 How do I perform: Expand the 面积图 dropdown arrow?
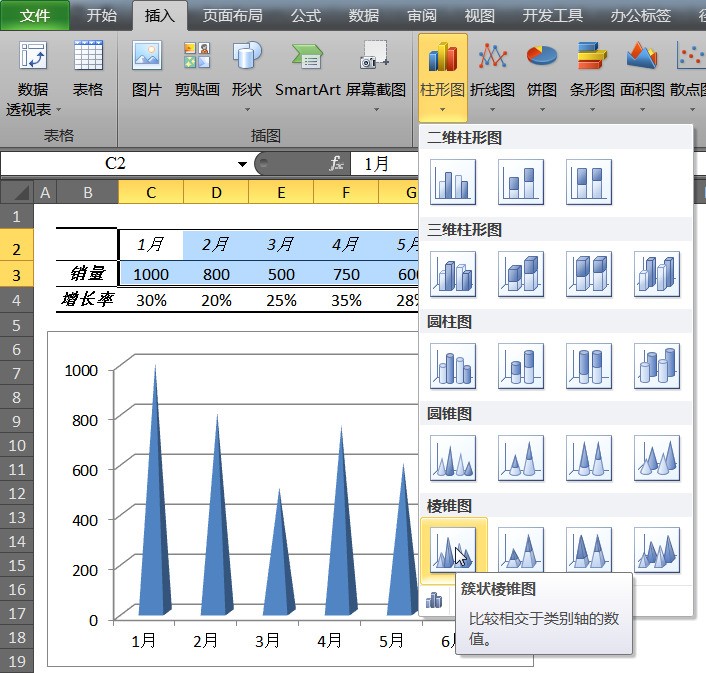642,109
